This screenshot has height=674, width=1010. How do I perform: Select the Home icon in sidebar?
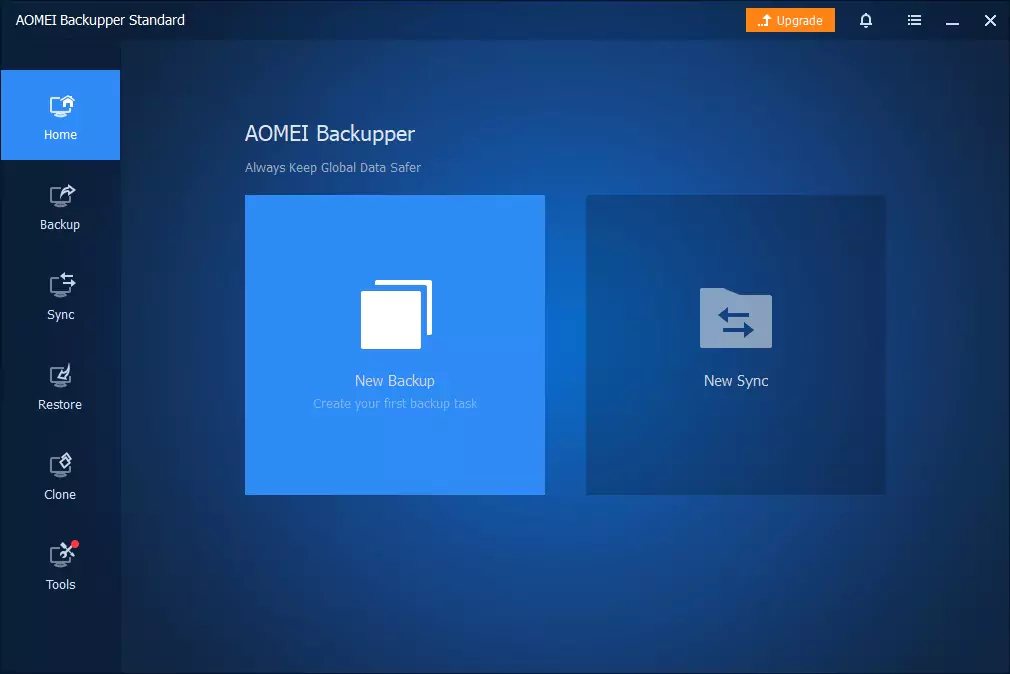[x=62, y=106]
